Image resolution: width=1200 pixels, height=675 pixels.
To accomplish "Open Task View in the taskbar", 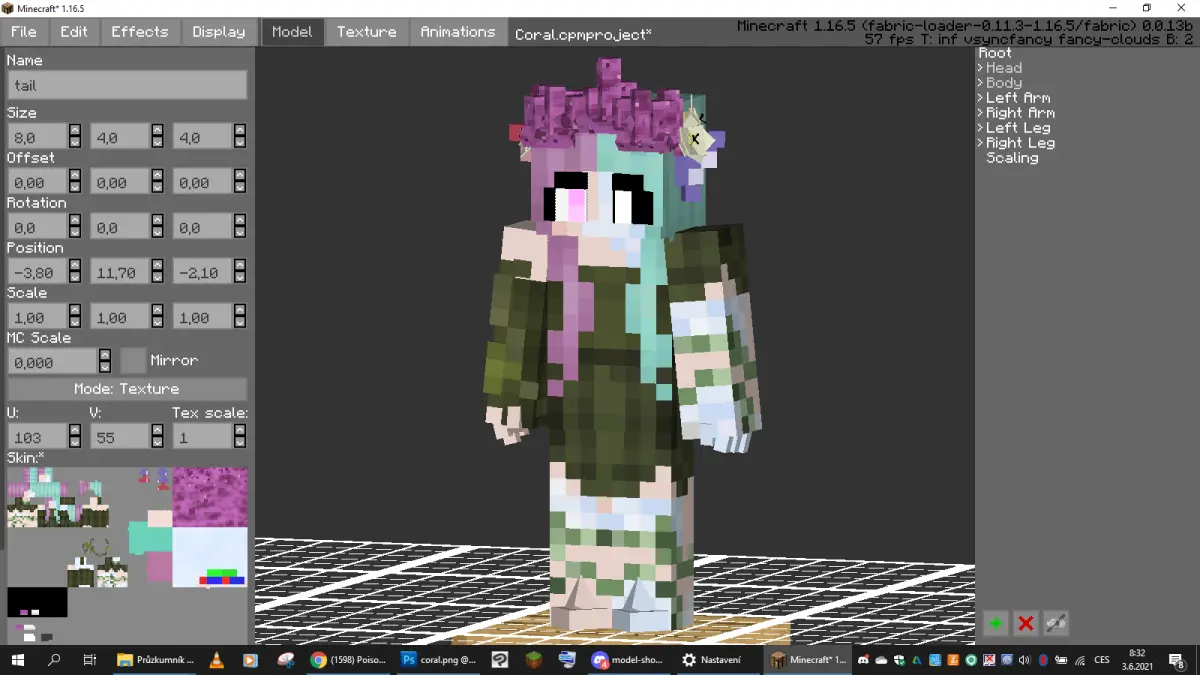I will (90, 660).
